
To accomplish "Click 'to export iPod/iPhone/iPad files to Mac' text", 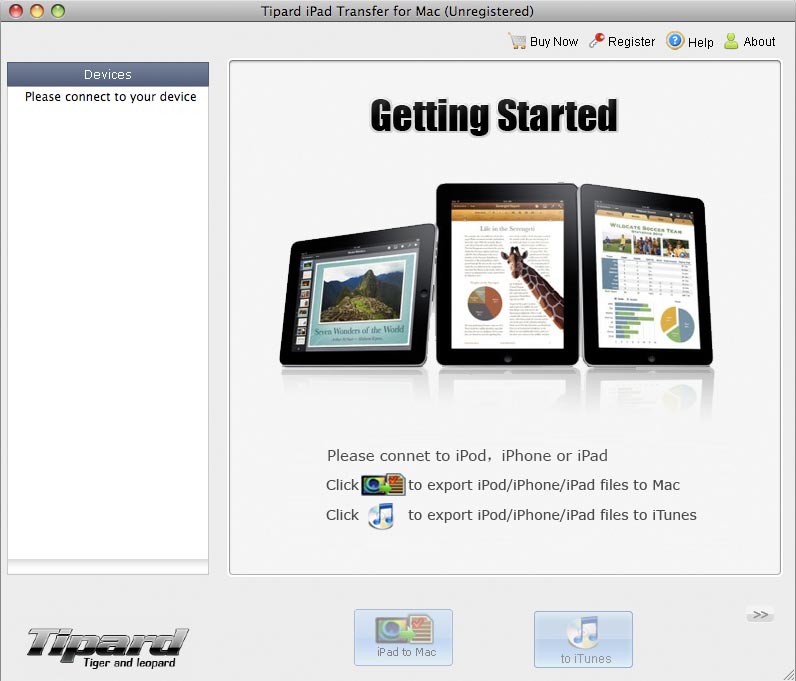I will point(544,485).
